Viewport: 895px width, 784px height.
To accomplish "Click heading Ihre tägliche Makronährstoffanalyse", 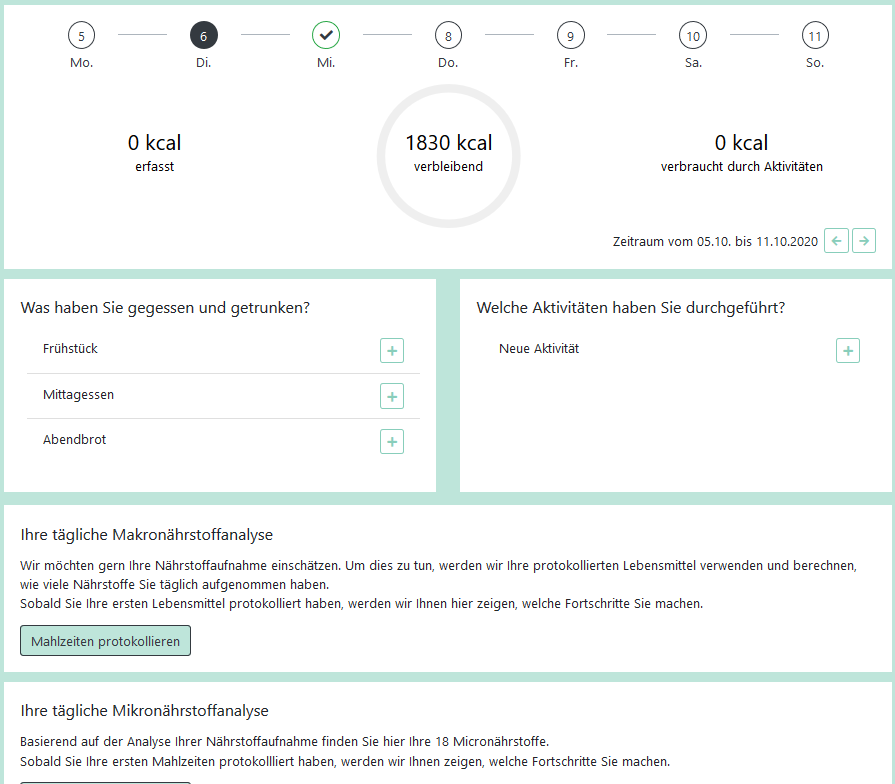I will tap(147, 535).
